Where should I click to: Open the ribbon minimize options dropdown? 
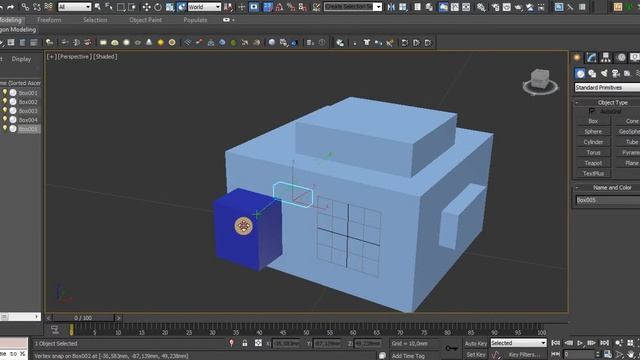click(x=229, y=20)
